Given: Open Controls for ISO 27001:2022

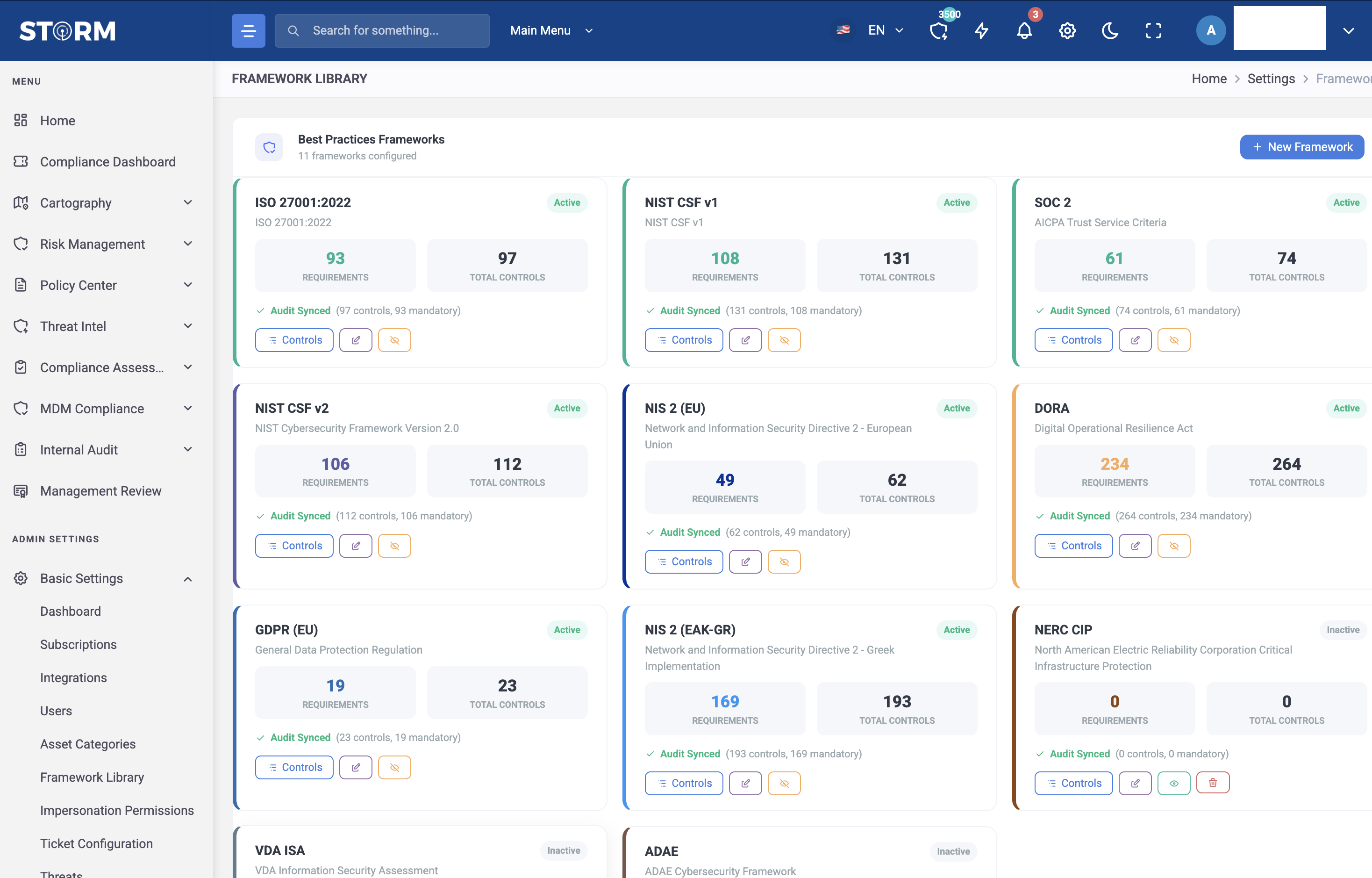Looking at the screenshot, I should click(x=294, y=340).
